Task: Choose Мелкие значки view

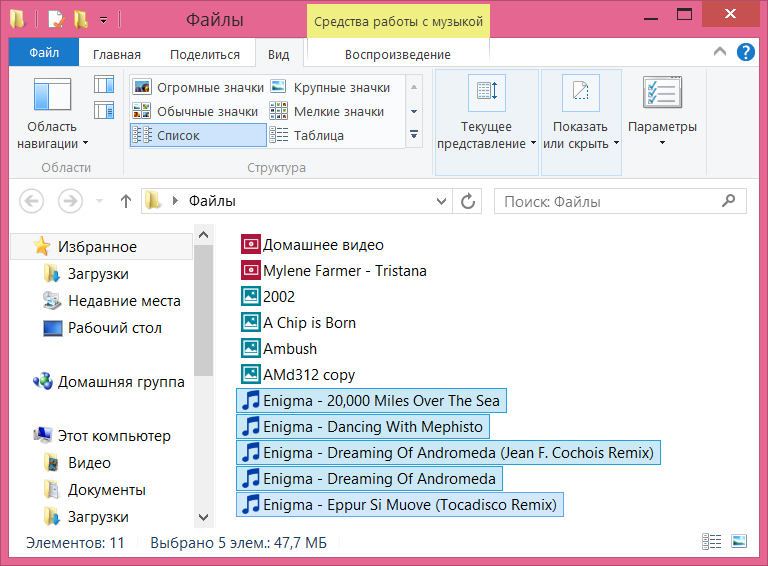Action: pos(327,112)
